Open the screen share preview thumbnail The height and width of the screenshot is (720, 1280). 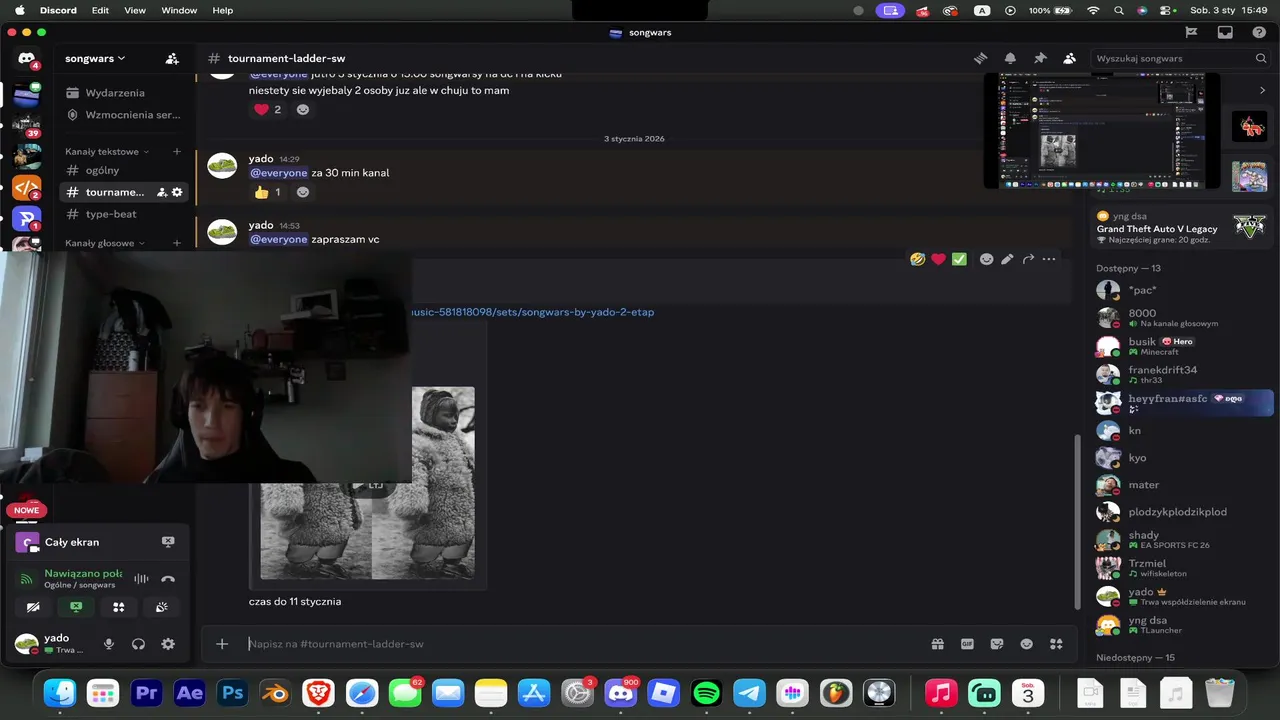pos(1102,130)
